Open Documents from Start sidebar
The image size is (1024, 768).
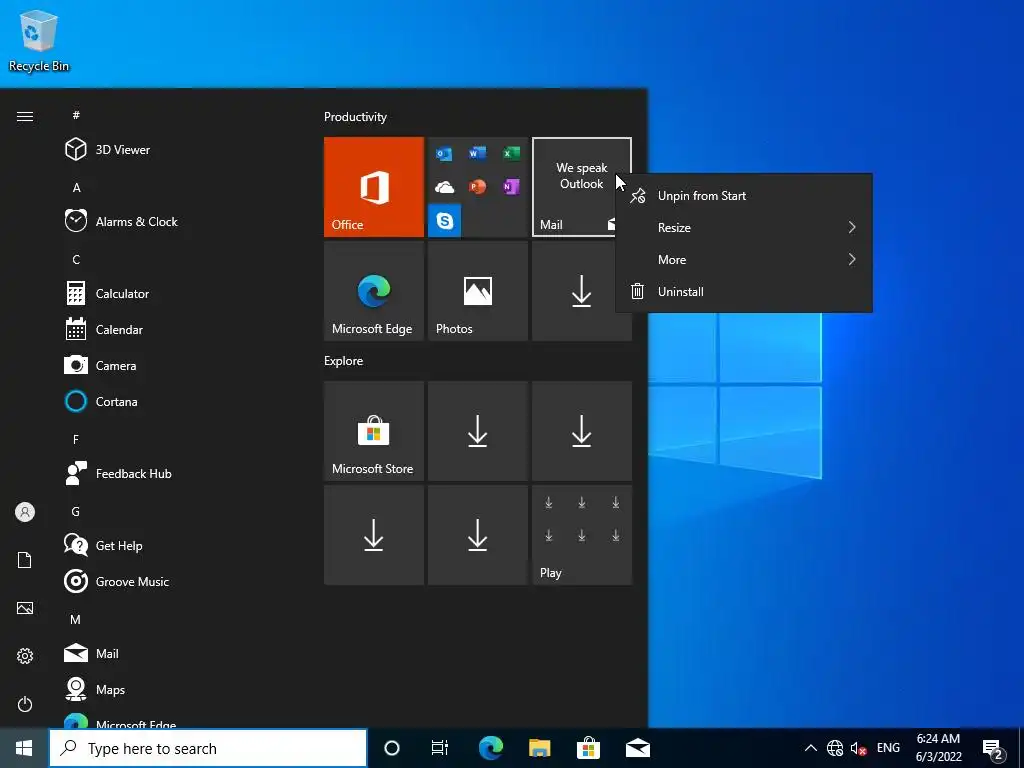tap(25, 560)
